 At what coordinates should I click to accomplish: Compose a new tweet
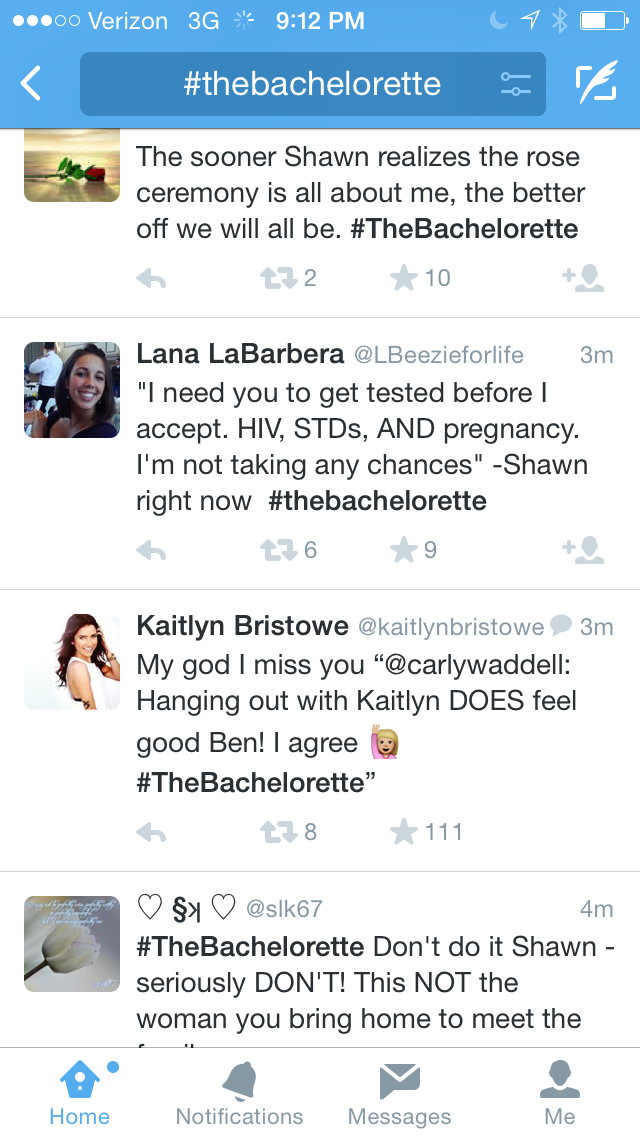click(x=596, y=84)
